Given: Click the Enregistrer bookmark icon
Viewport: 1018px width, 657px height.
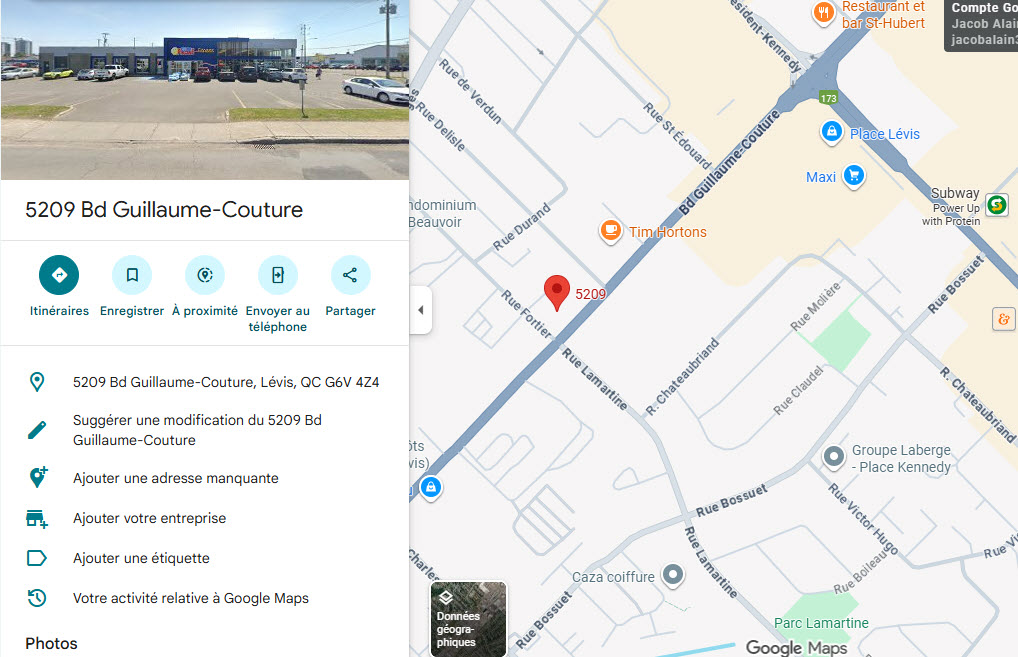Looking at the screenshot, I should tap(132, 275).
